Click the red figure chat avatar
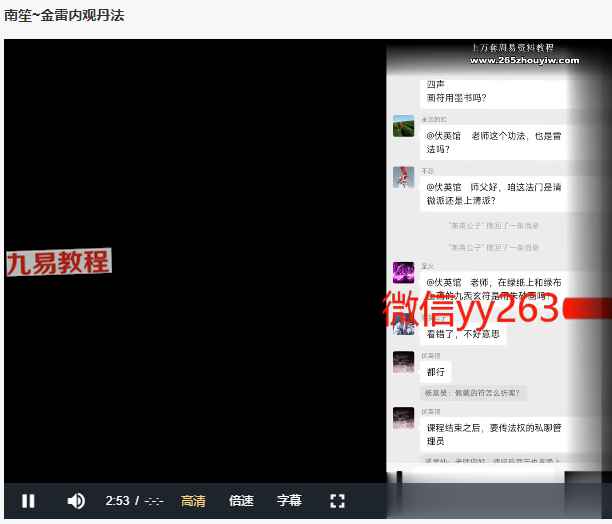This screenshot has height=524, width=612. (404, 177)
